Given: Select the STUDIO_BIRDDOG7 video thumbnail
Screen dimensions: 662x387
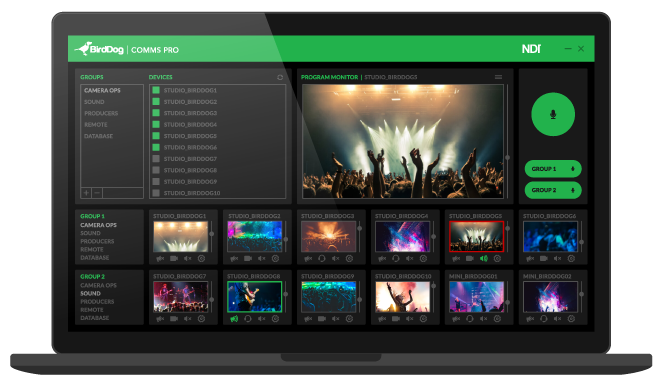Looking at the screenshot, I should click(x=180, y=297).
